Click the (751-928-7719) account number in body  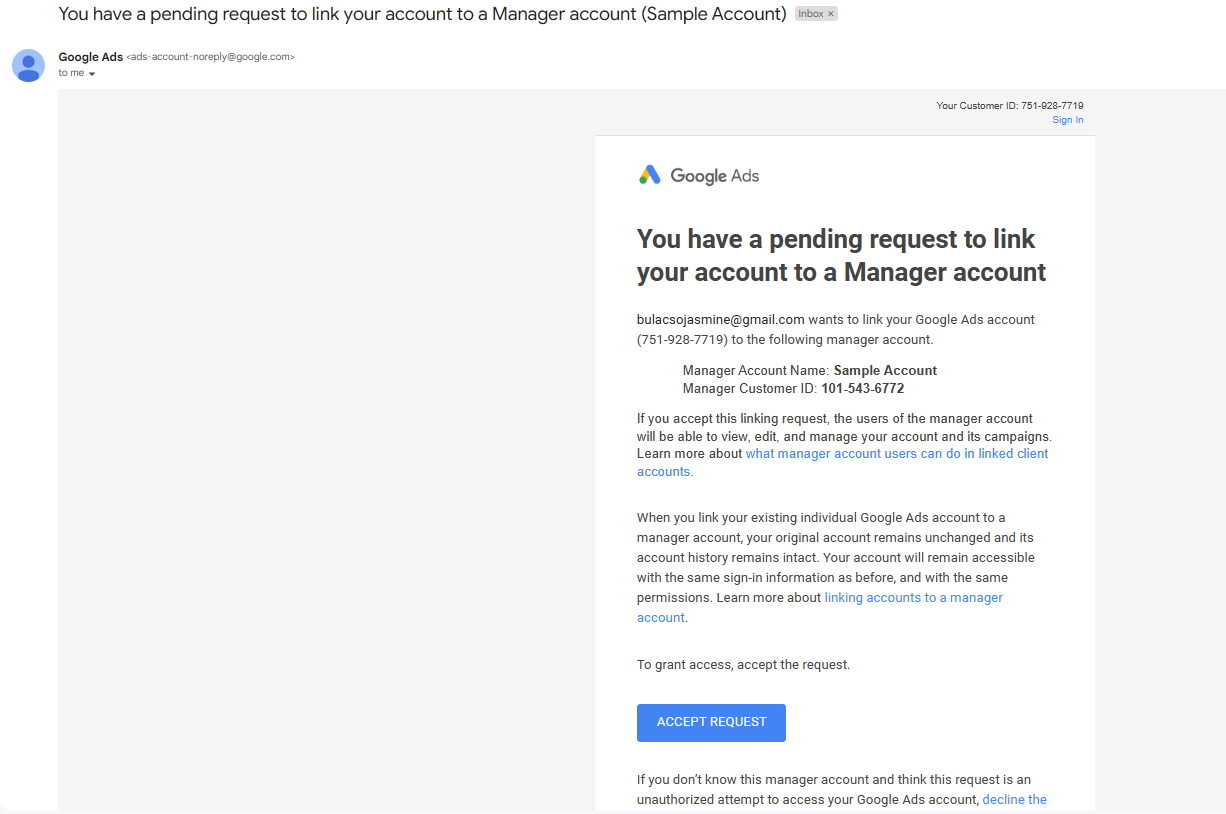point(682,340)
